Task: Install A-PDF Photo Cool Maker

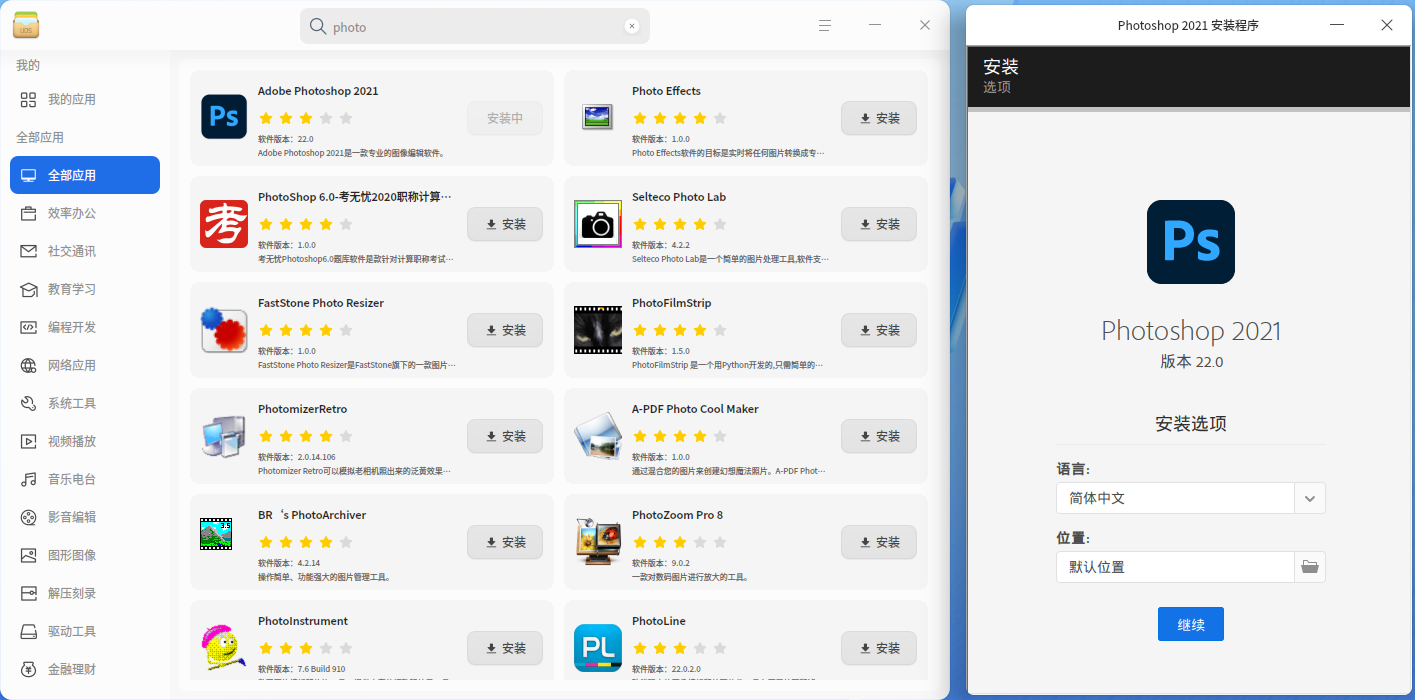Action: (879, 436)
